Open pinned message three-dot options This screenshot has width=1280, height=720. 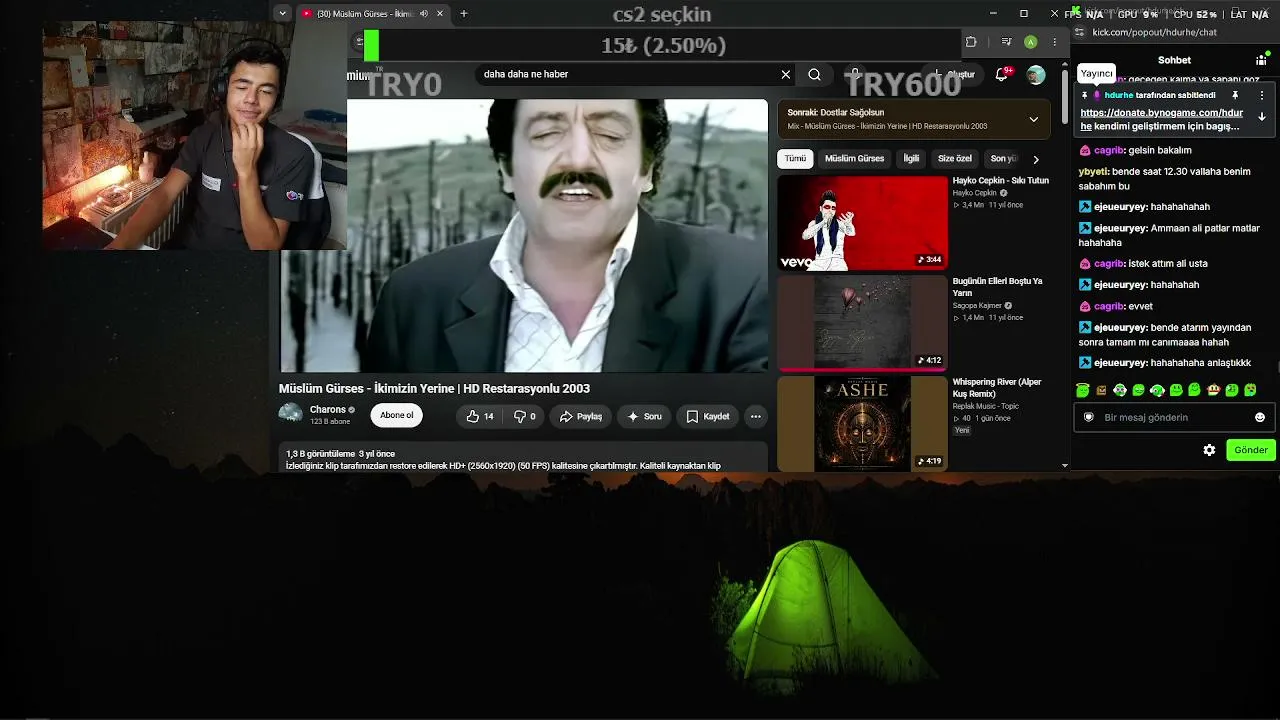tap(1262, 95)
